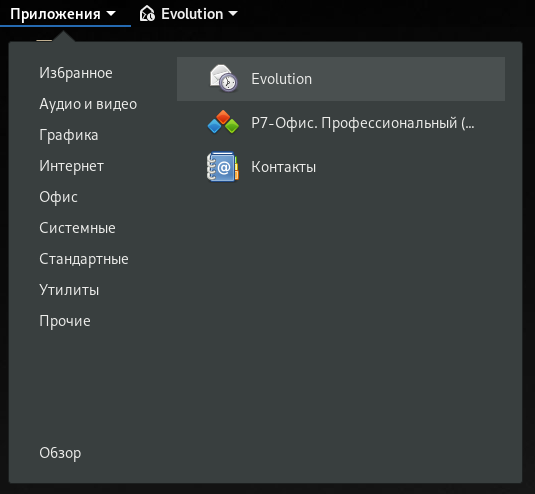Screen dimensions: 535x494
Task: Open the Контакты application entry
Action: point(341,167)
